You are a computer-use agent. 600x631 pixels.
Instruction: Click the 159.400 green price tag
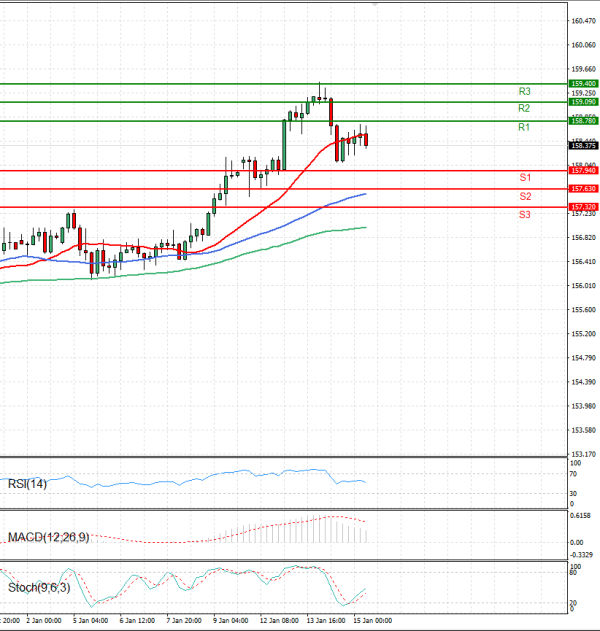583,83
